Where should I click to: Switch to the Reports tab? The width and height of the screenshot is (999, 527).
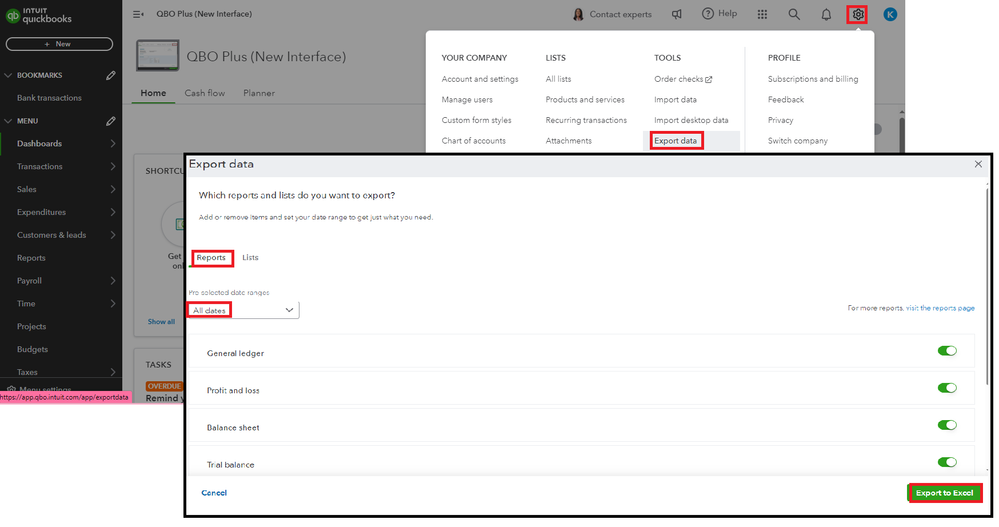point(211,257)
